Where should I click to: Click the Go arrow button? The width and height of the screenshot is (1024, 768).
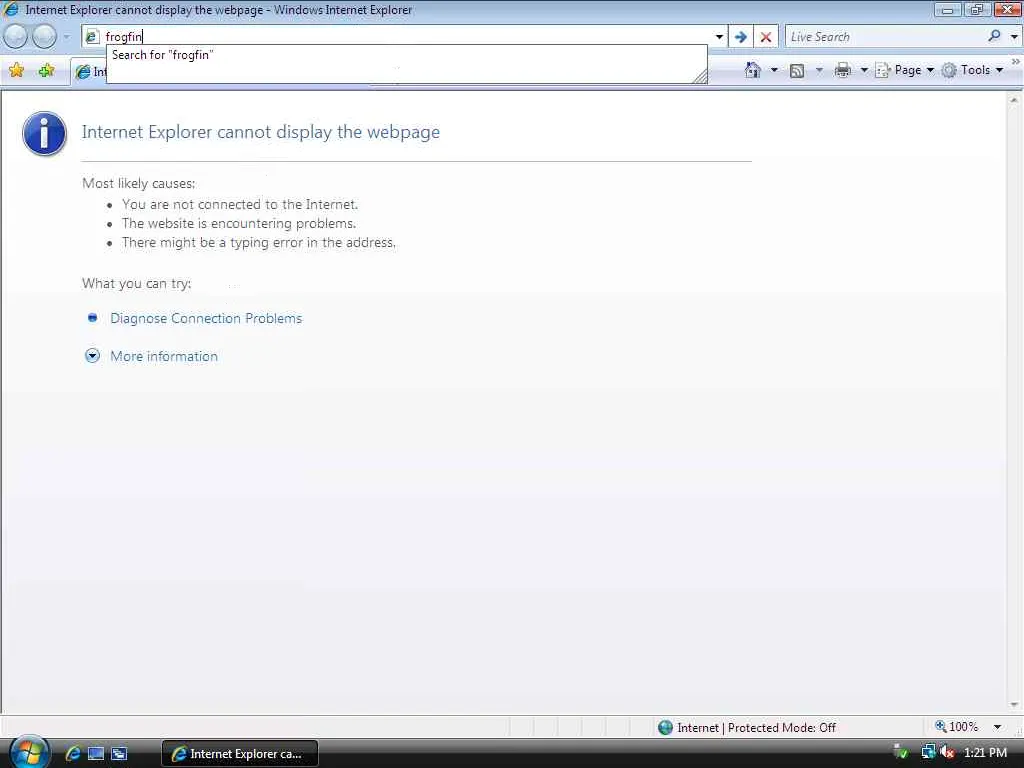coord(741,37)
